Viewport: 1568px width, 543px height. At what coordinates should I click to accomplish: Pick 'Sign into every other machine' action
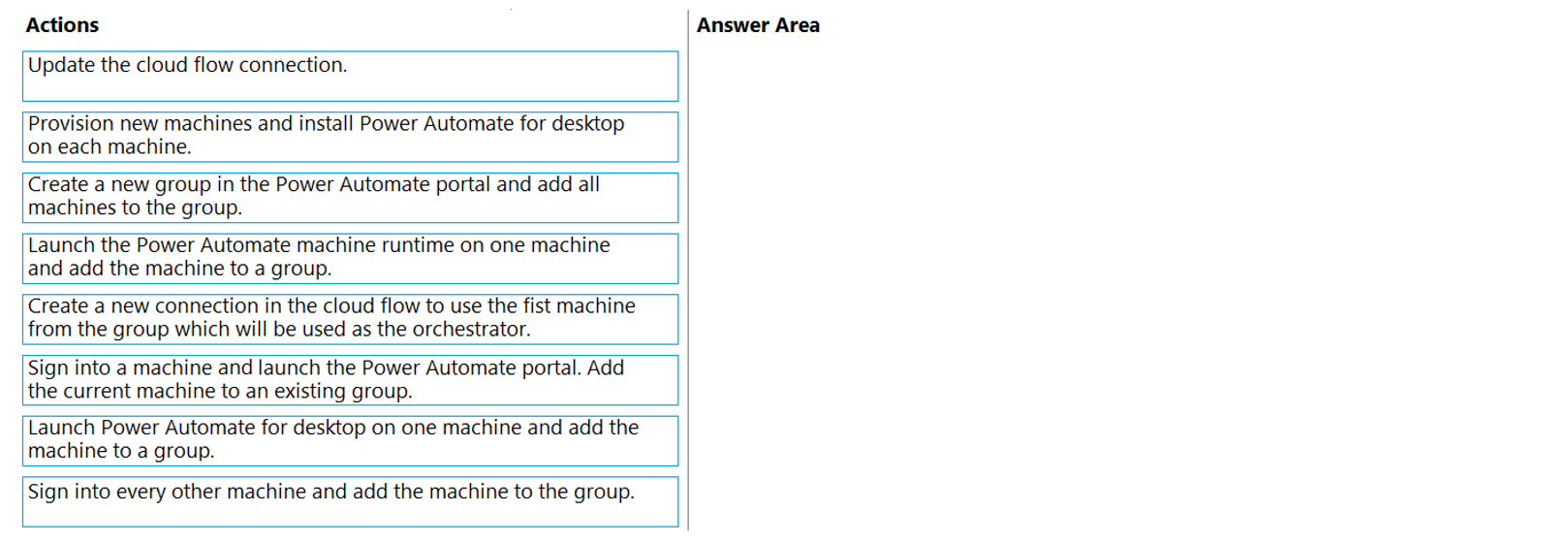350,502
